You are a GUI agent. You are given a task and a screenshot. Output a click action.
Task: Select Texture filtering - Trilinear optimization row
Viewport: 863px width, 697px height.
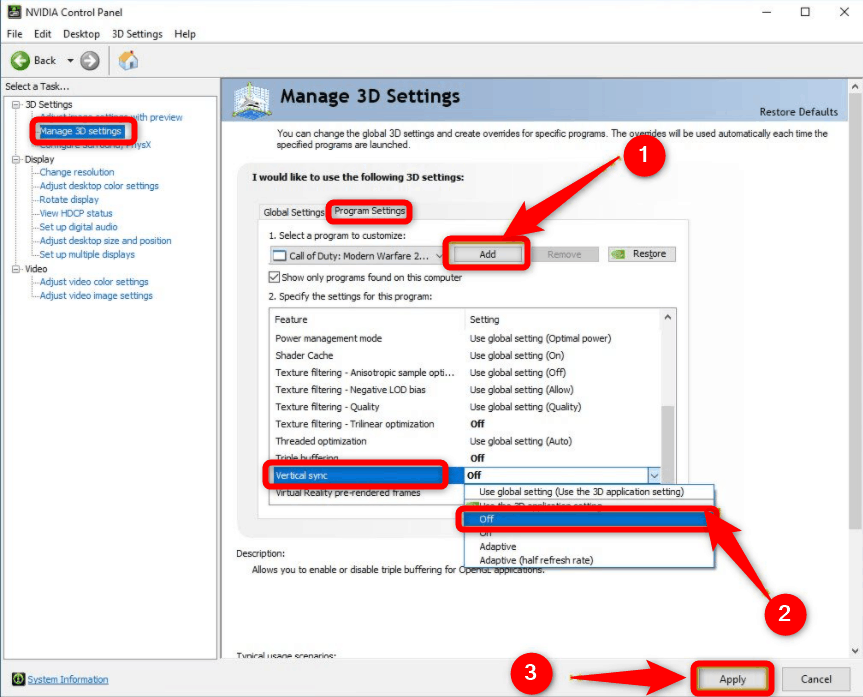click(x=465, y=424)
